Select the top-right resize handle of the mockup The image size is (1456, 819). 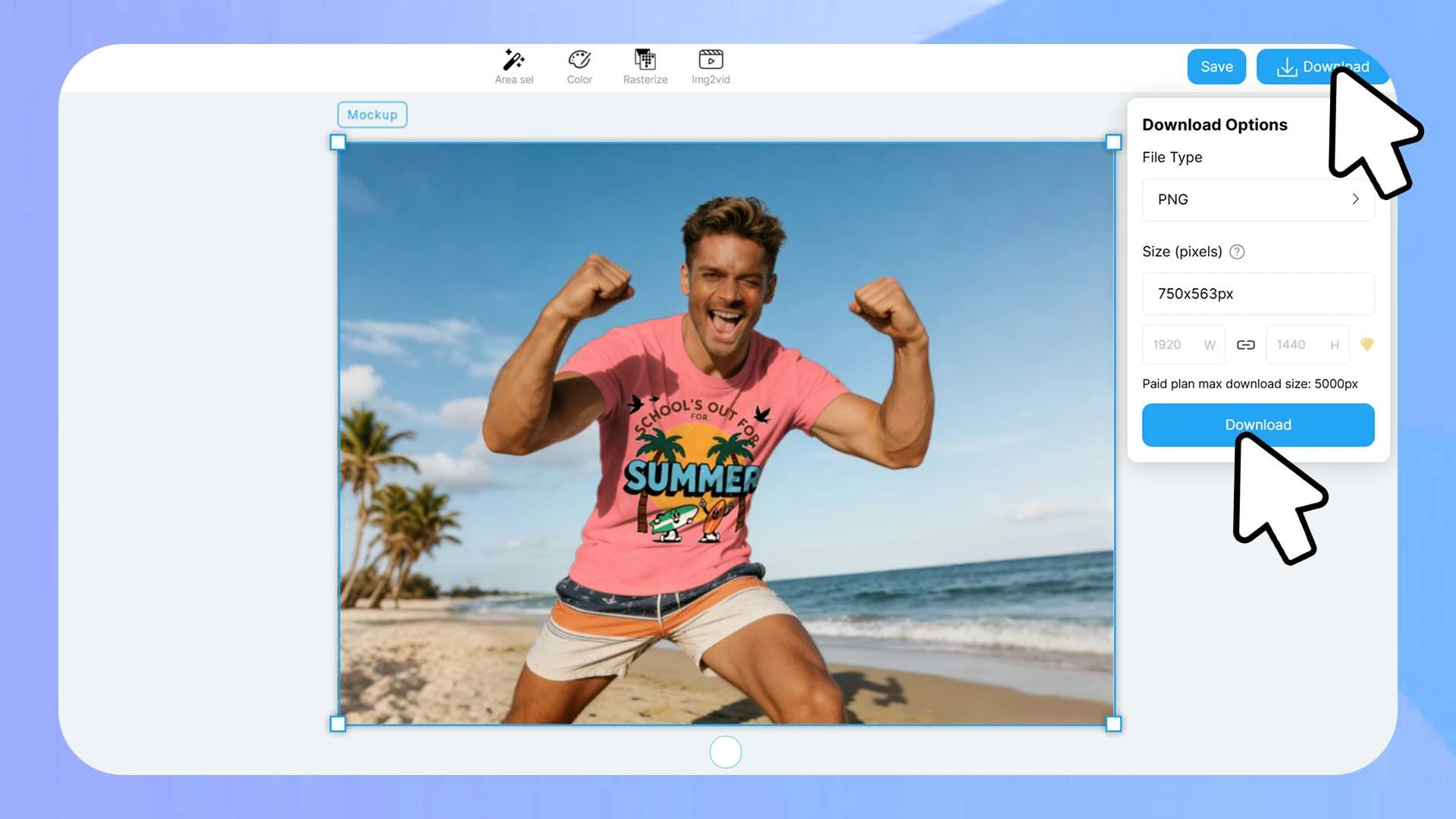tap(1113, 142)
